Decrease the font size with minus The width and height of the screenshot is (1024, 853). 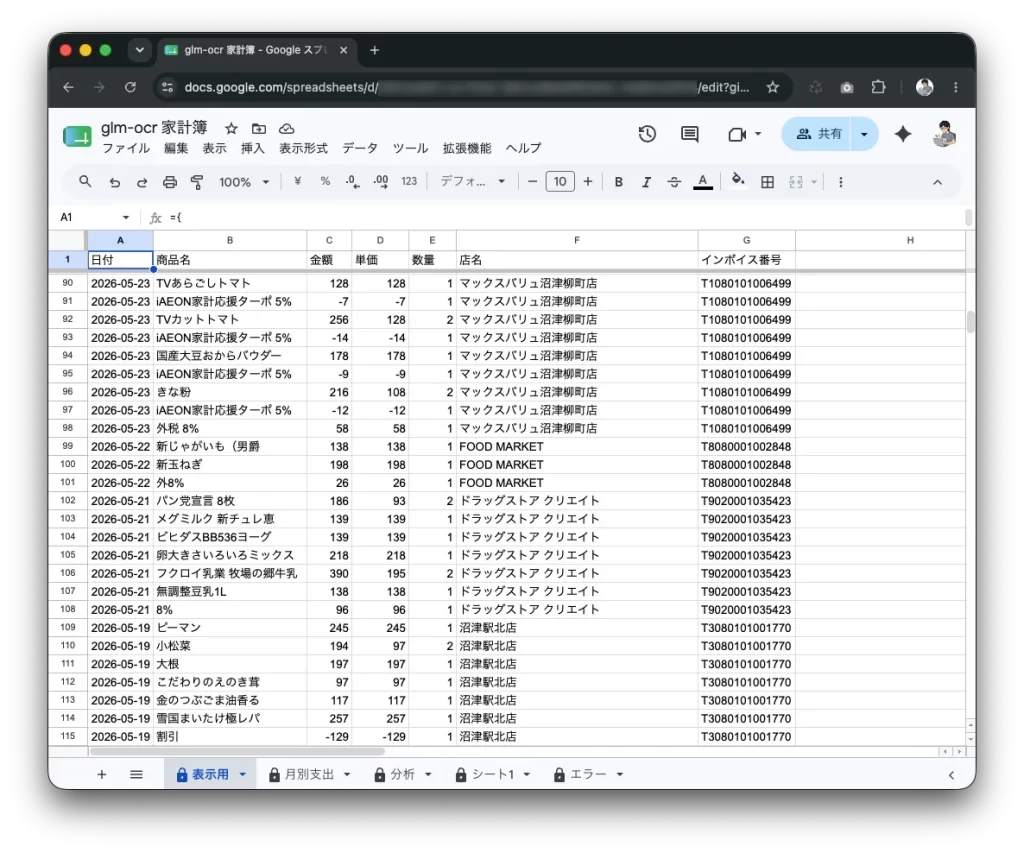click(x=532, y=182)
